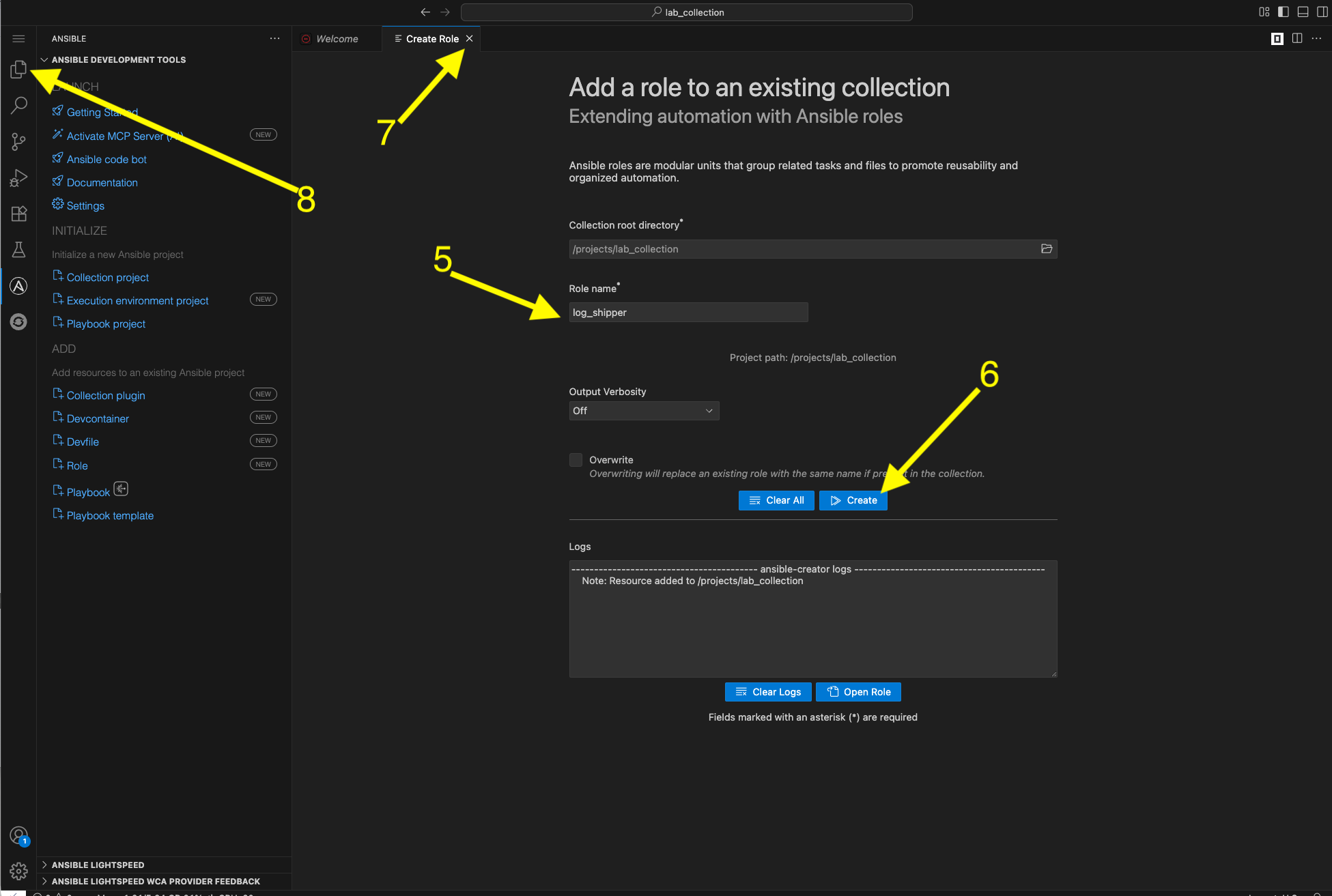Image resolution: width=1332 pixels, height=896 pixels.
Task: Open the Testing flask view
Action: [18, 250]
